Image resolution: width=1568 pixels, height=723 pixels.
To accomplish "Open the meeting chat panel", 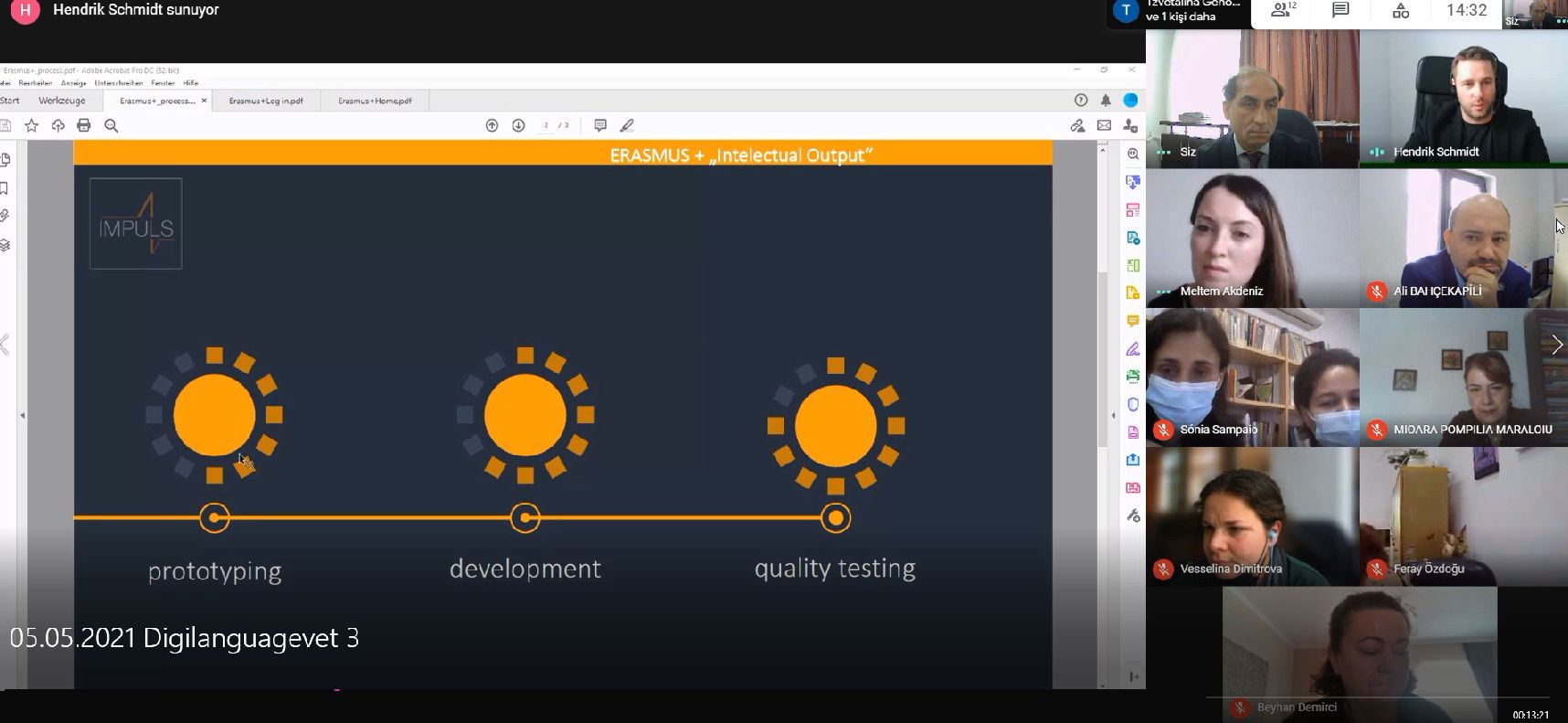I will (1340, 11).
